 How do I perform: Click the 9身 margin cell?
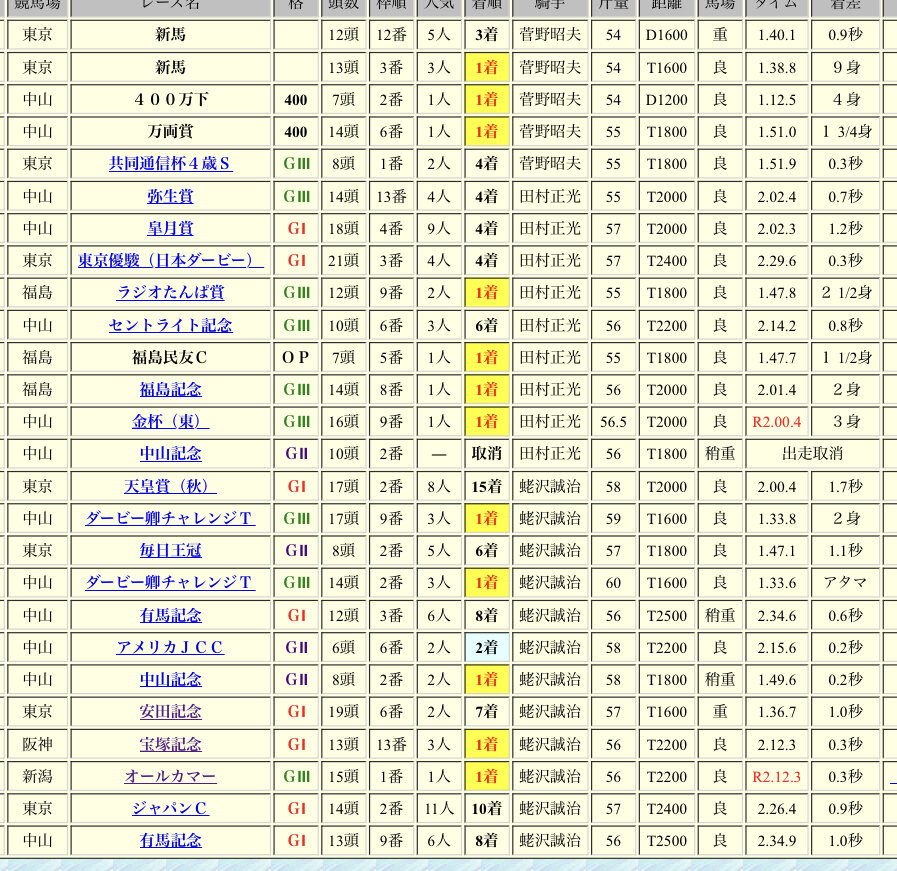point(845,67)
